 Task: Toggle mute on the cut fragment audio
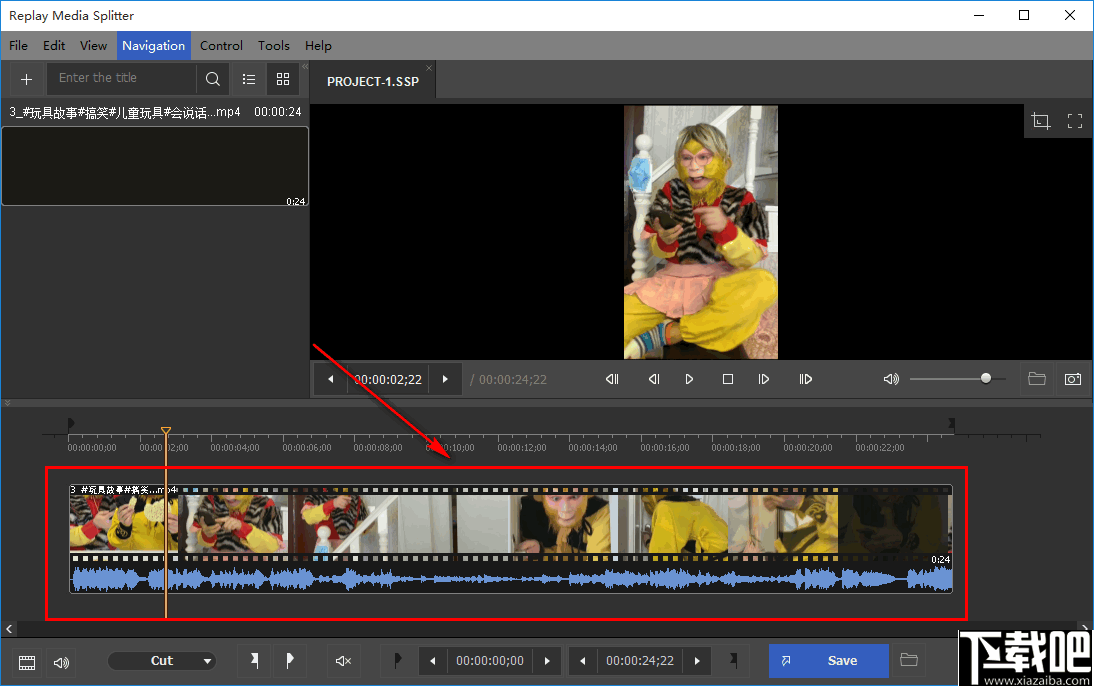(343, 661)
